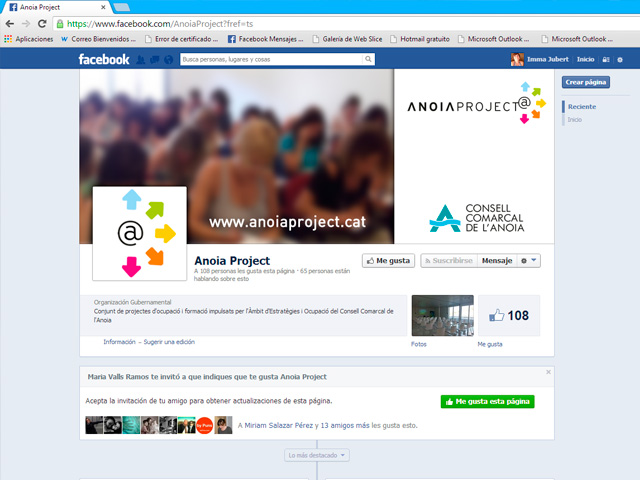Open friend requests icon in Facebook bar
Screen dimensions: 640x480
140,60
